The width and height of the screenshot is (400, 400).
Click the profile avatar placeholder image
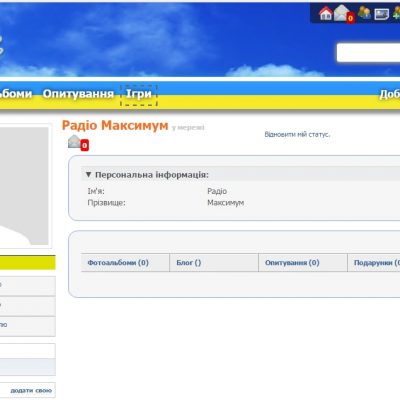(24, 186)
